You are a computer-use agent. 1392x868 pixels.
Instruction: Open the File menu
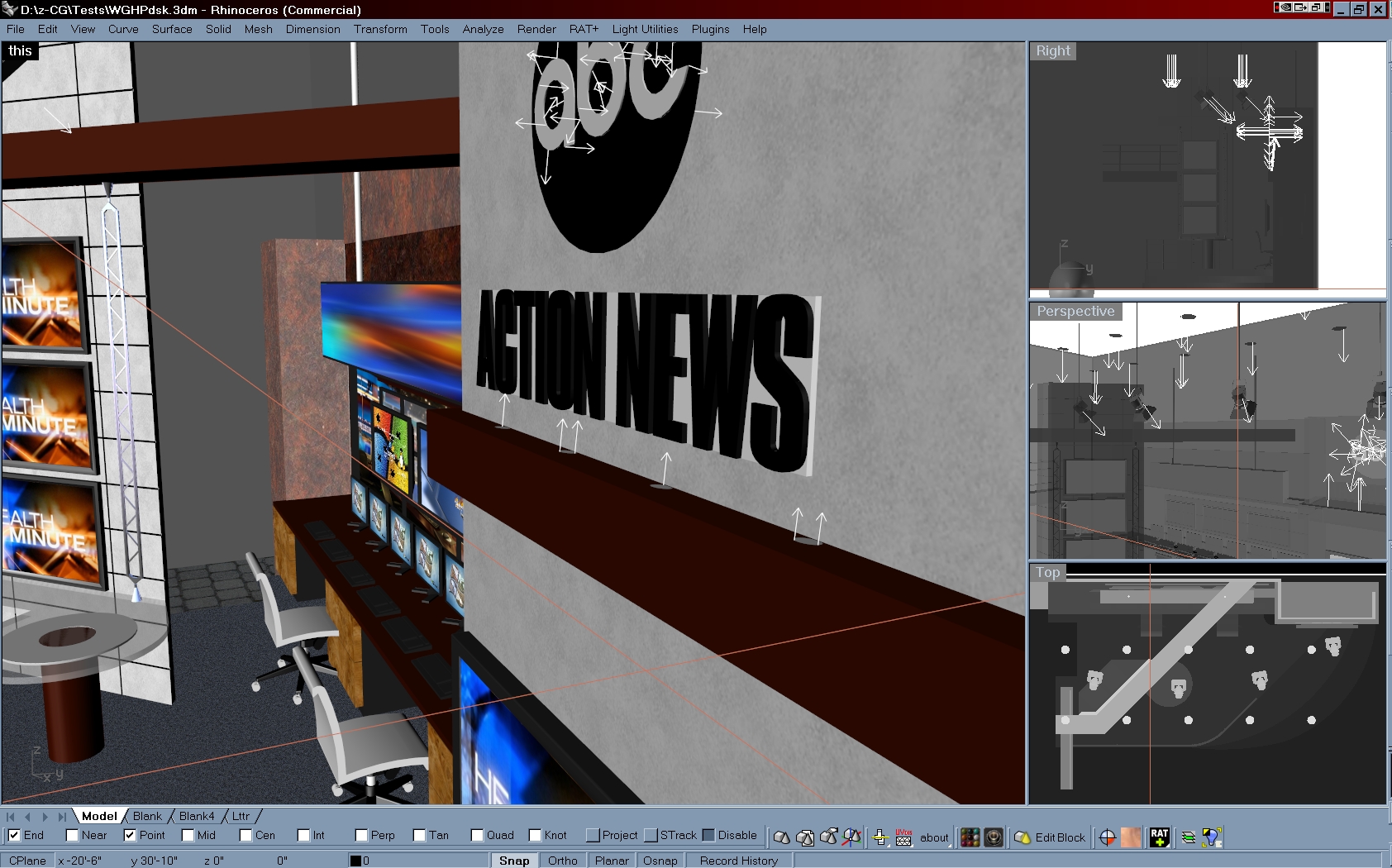click(16, 29)
